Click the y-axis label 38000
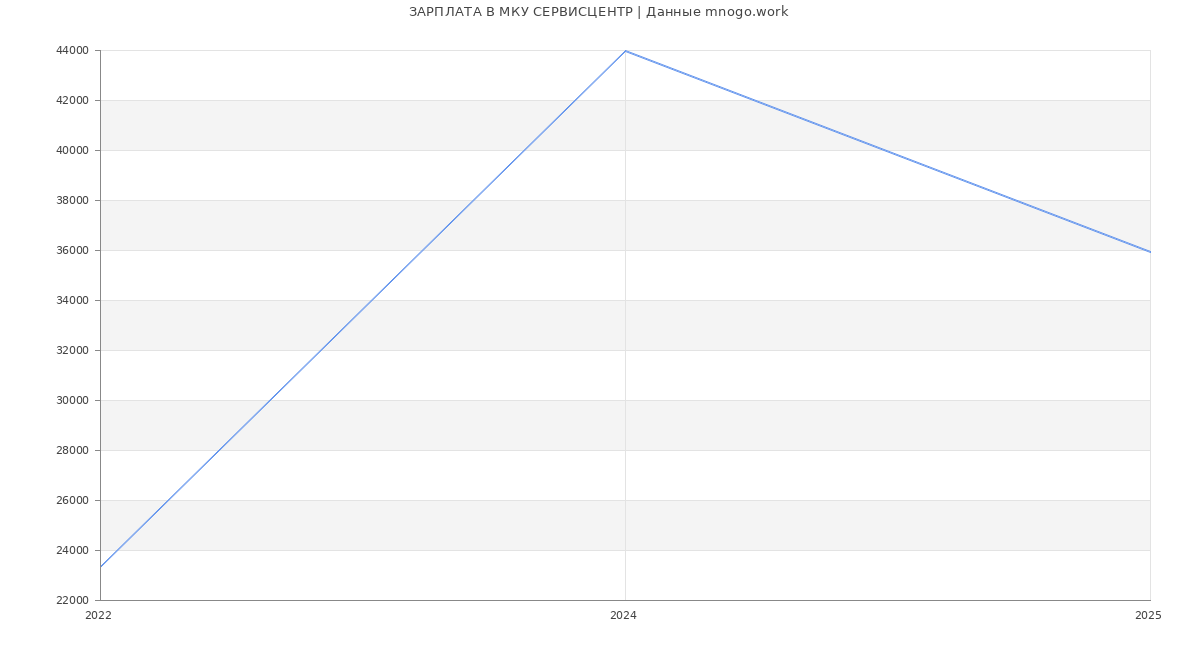The image size is (1200, 650). (73, 200)
